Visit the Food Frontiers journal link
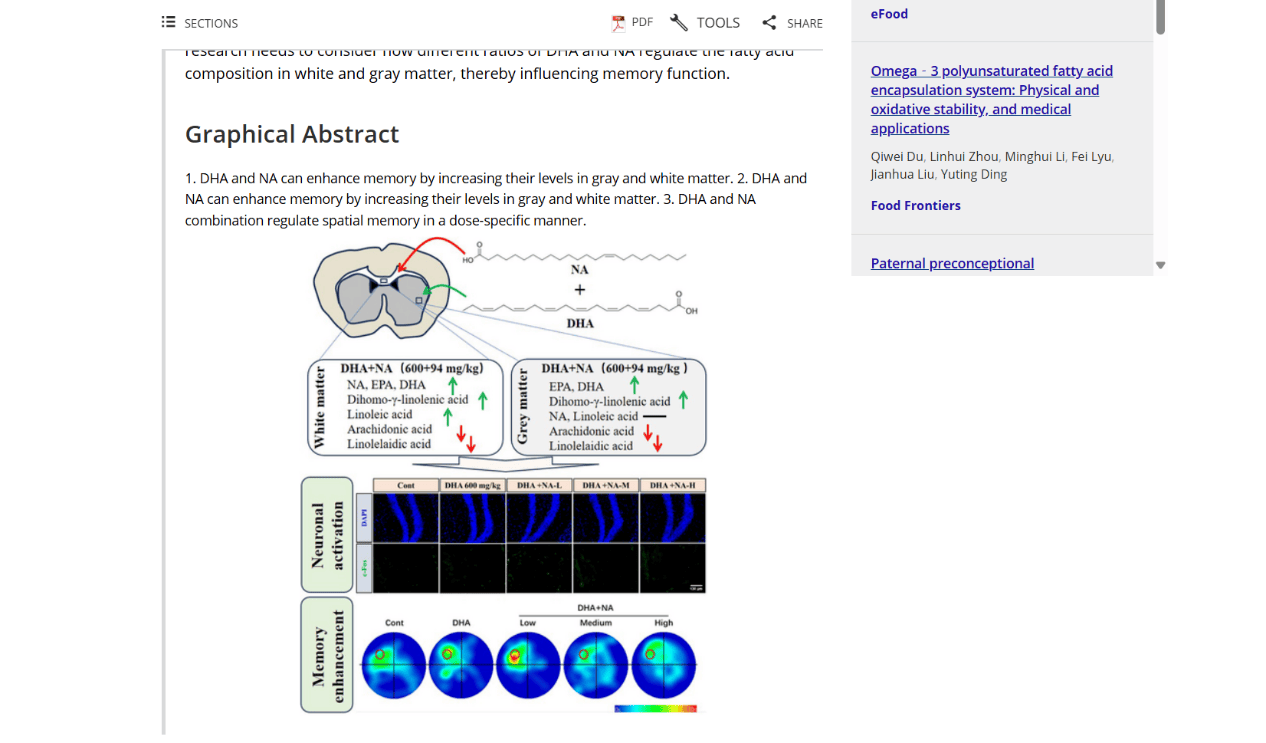1266x743 pixels. [x=915, y=205]
